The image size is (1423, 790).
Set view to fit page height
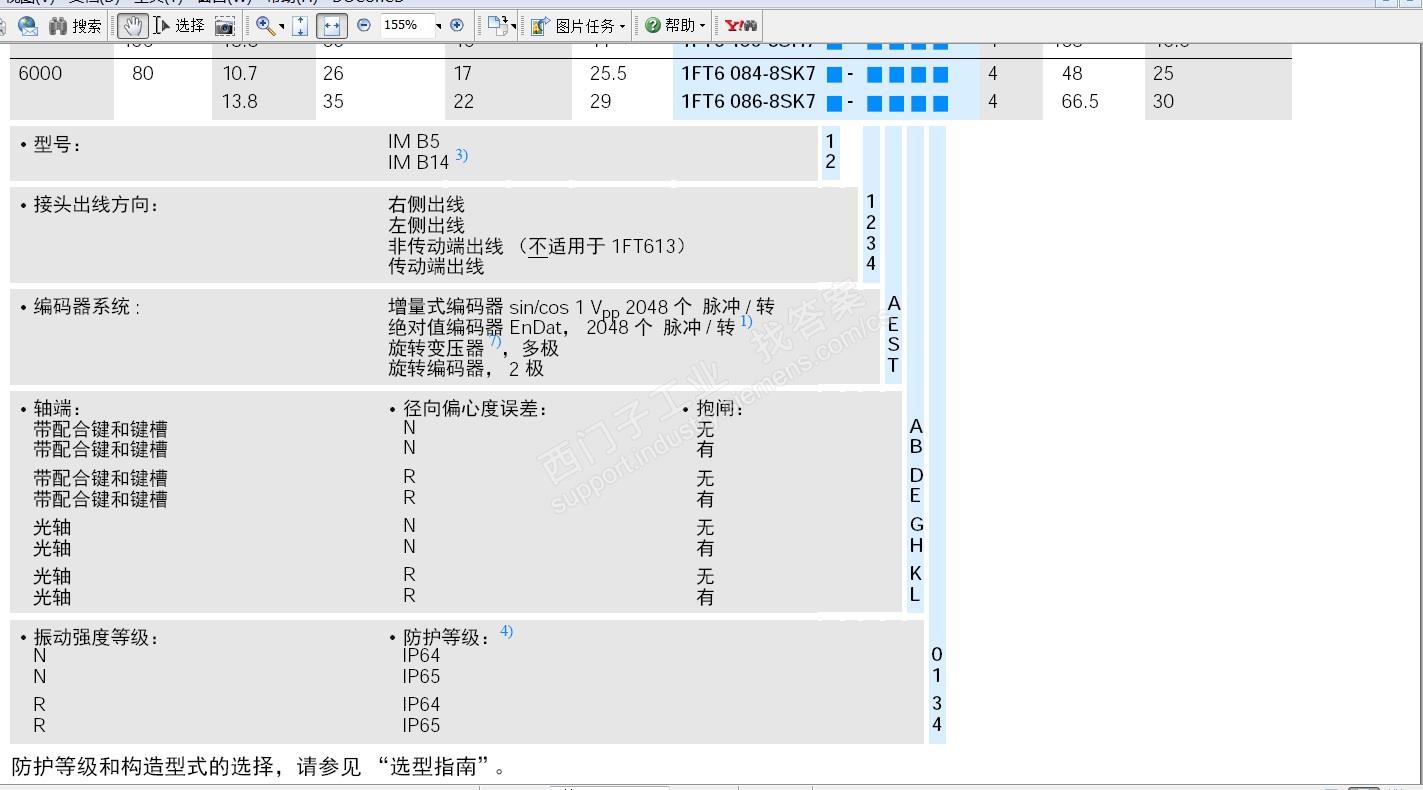tap(300, 26)
